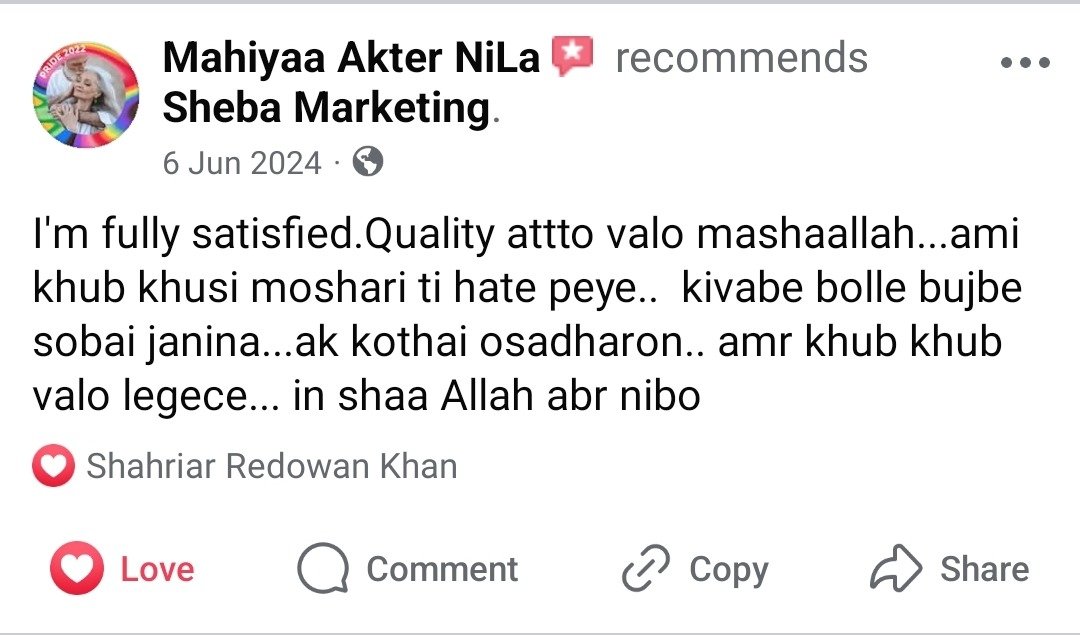Click the Share arrow icon
The height and width of the screenshot is (635, 1080).
coord(894,570)
